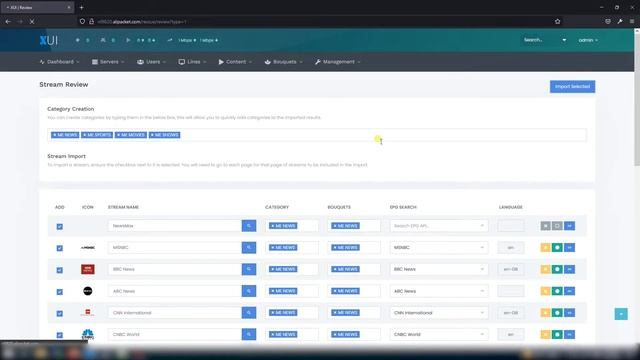640x360 pixels.
Task: Click the MSNBC language field
Action: tap(511, 247)
